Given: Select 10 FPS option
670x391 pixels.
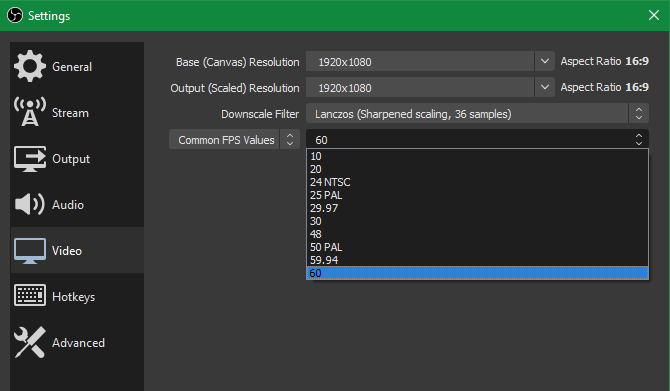Looking at the screenshot, I should click(477, 156).
